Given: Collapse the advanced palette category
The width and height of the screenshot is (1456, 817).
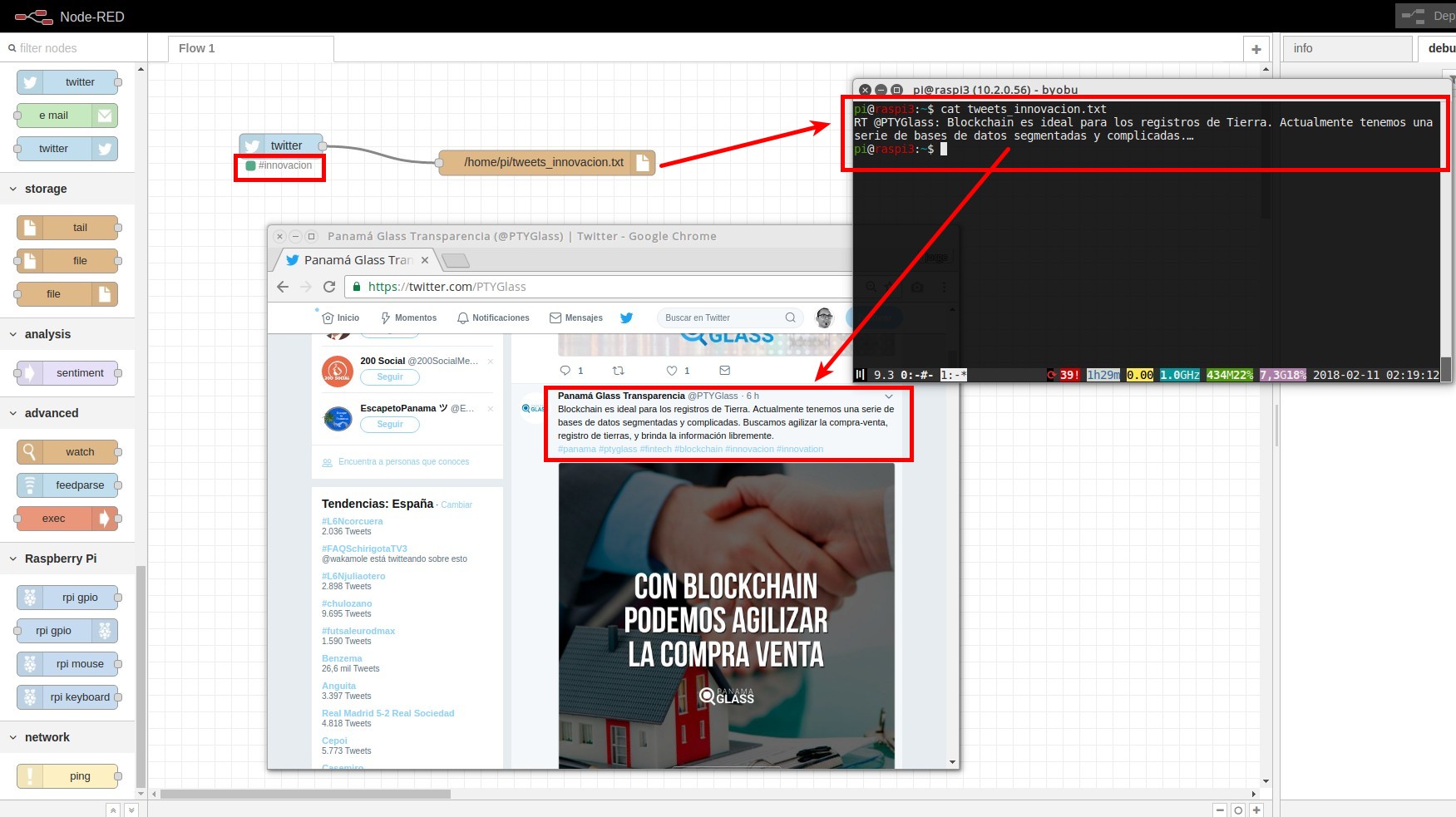Looking at the screenshot, I should (13, 413).
